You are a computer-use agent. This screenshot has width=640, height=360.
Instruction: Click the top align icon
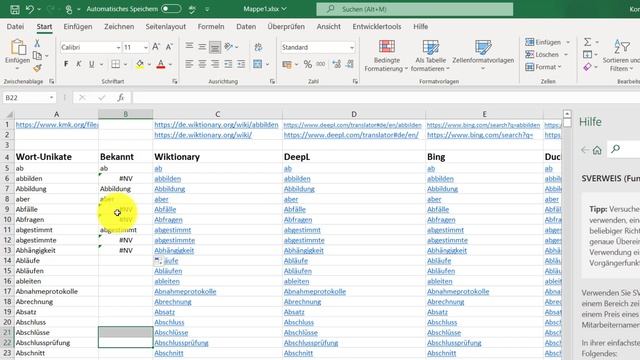coord(189,47)
